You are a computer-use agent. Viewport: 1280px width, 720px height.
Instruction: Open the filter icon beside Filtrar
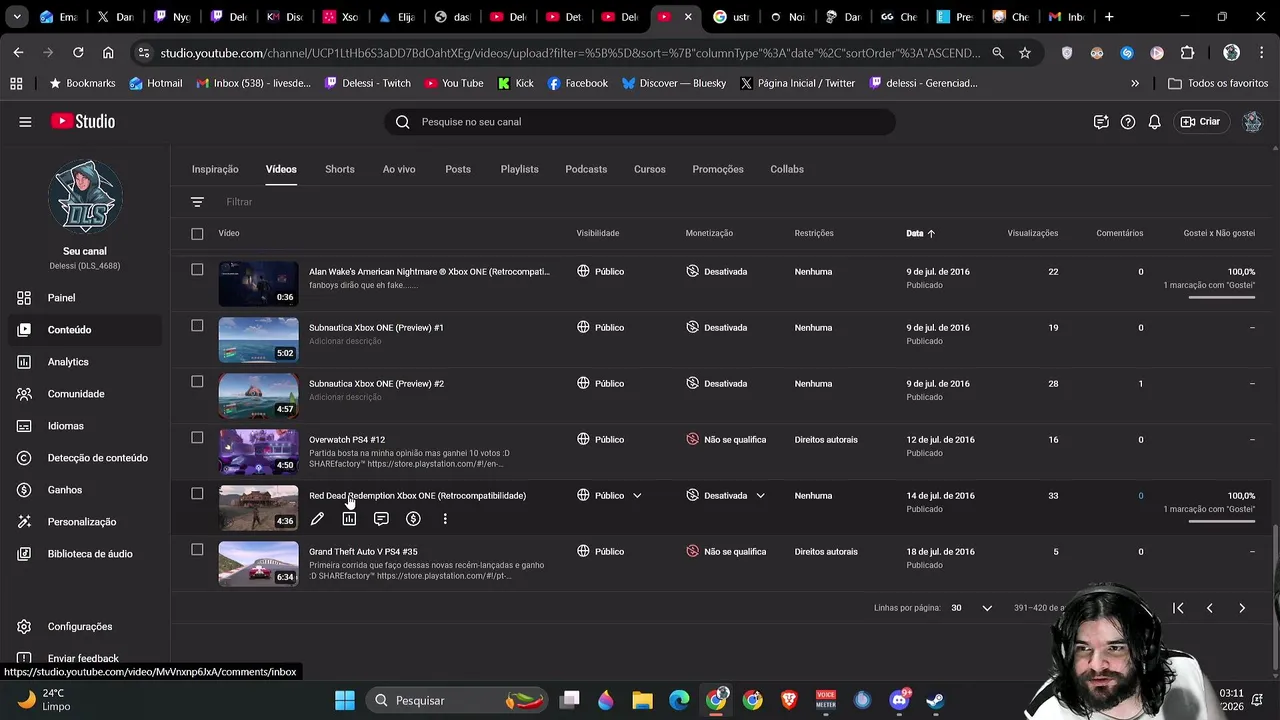197,202
